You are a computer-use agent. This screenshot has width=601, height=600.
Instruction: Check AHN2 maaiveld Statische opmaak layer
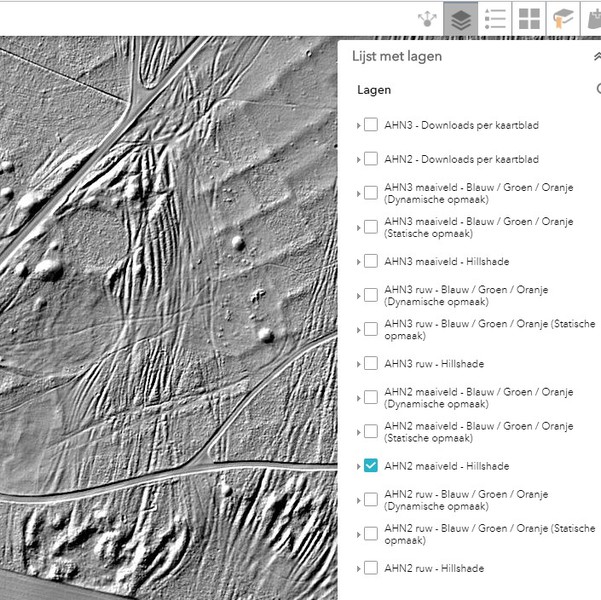371,431
